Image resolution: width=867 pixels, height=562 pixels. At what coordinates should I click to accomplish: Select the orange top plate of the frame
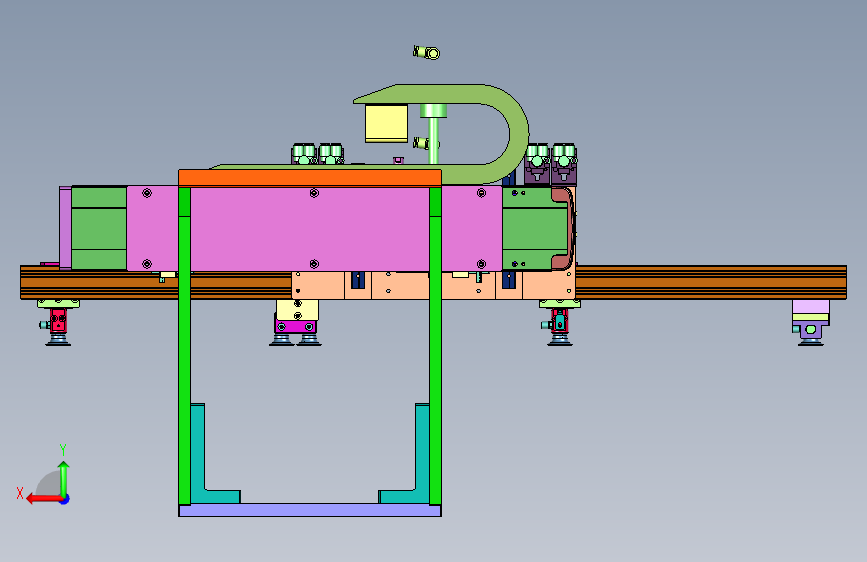(x=310, y=178)
